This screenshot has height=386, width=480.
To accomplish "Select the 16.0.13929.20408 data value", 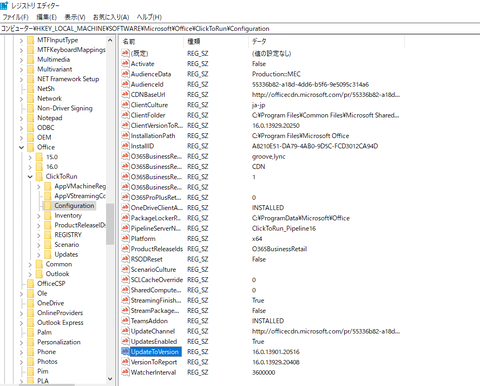I will (276, 362).
